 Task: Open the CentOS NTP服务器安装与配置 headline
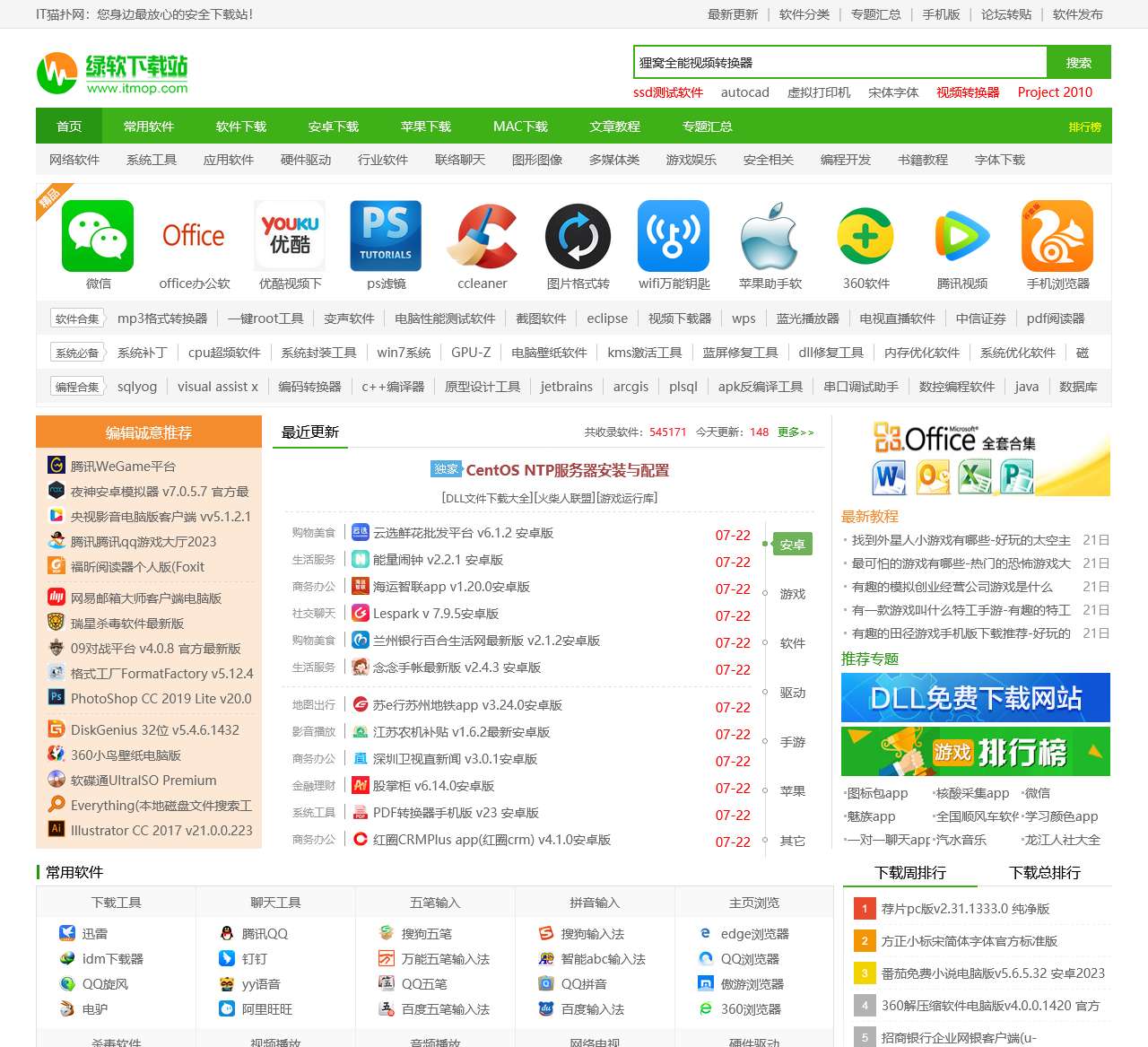pyautogui.click(x=567, y=470)
